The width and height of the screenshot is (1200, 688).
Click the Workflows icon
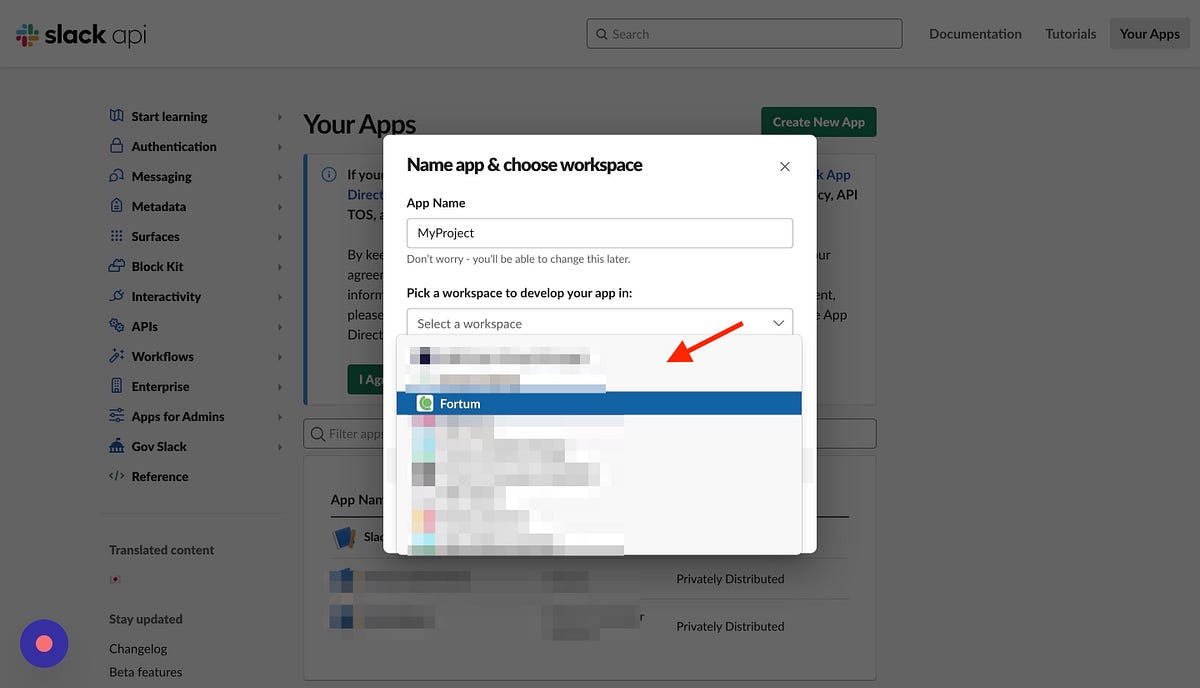click(x=116, y=356)
